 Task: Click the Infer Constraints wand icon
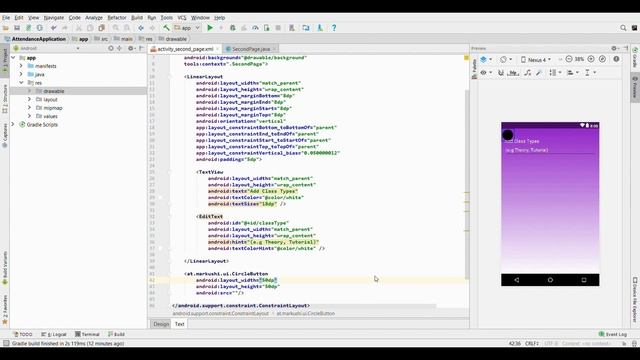[539, 73]
